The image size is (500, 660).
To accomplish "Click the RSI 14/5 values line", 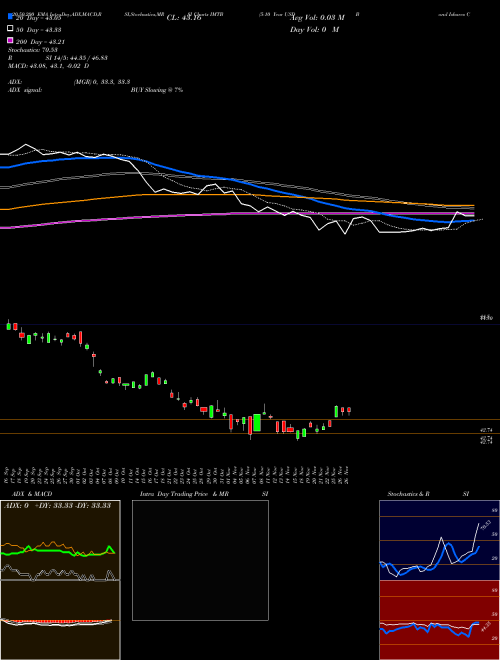I will pos(58,58).
